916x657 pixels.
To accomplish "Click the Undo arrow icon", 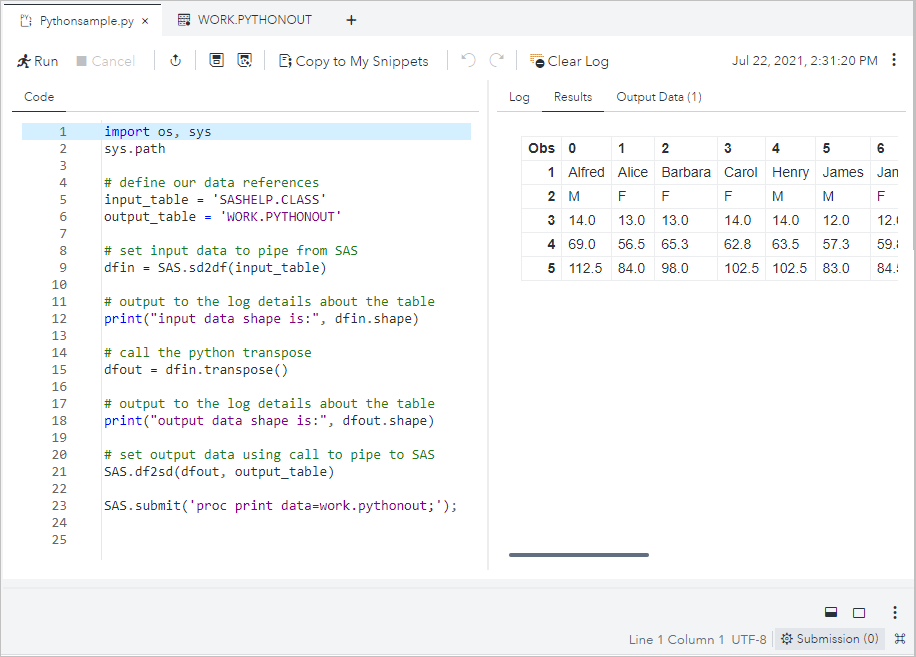I will coord(468,61).
